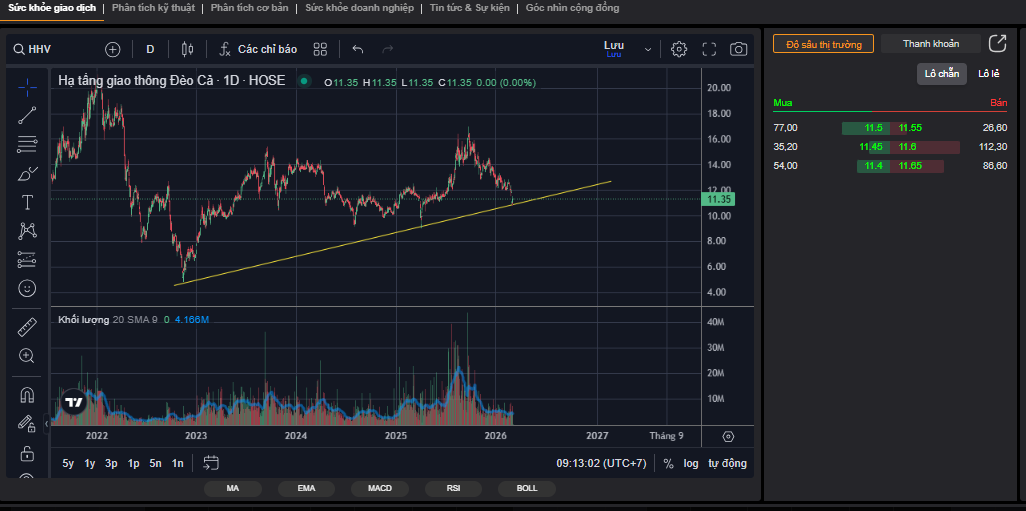
Task: Open the Các chỉ báo indicators menu
Action: tap(258, 49)
